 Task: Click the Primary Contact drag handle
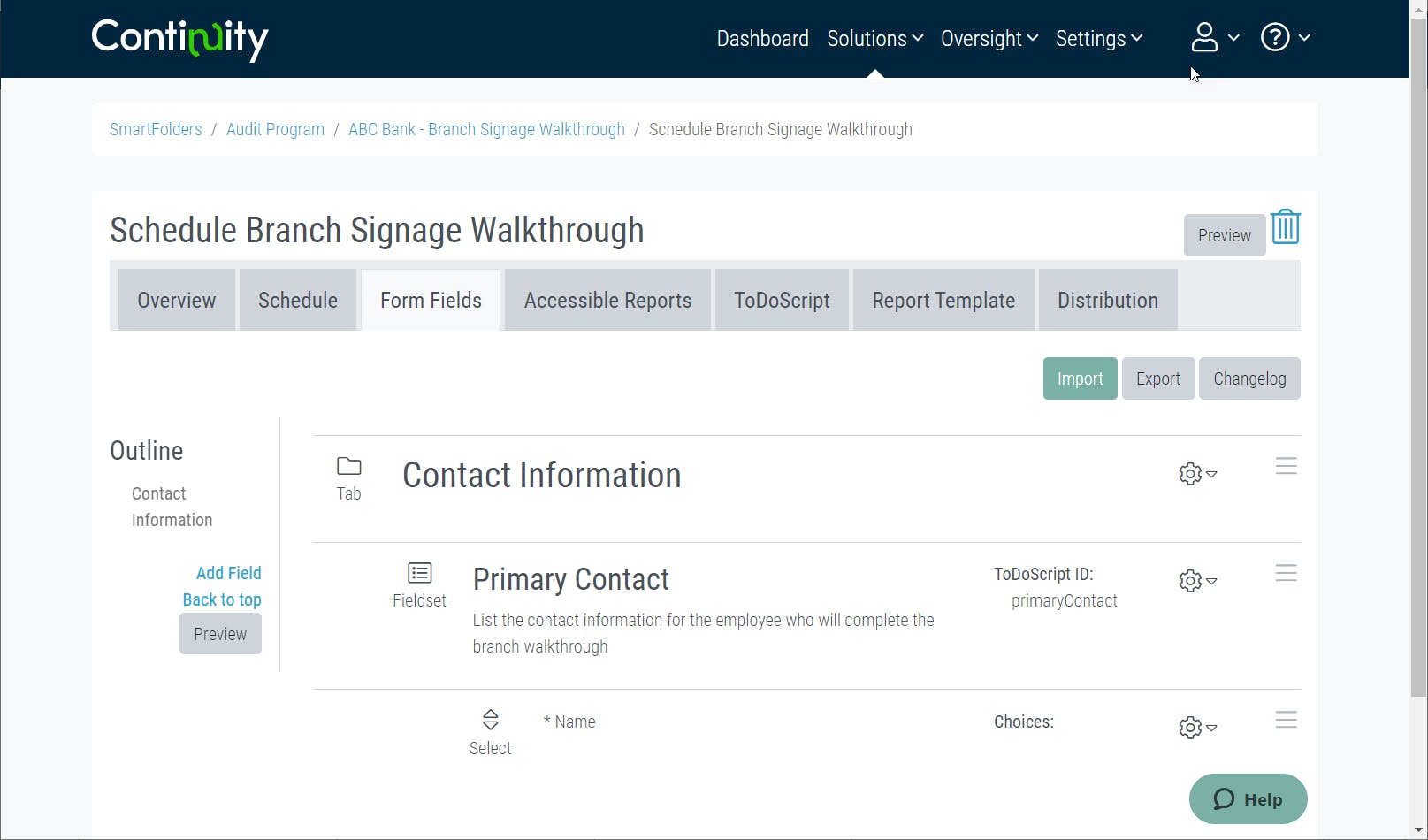[x=1286, y=573]
